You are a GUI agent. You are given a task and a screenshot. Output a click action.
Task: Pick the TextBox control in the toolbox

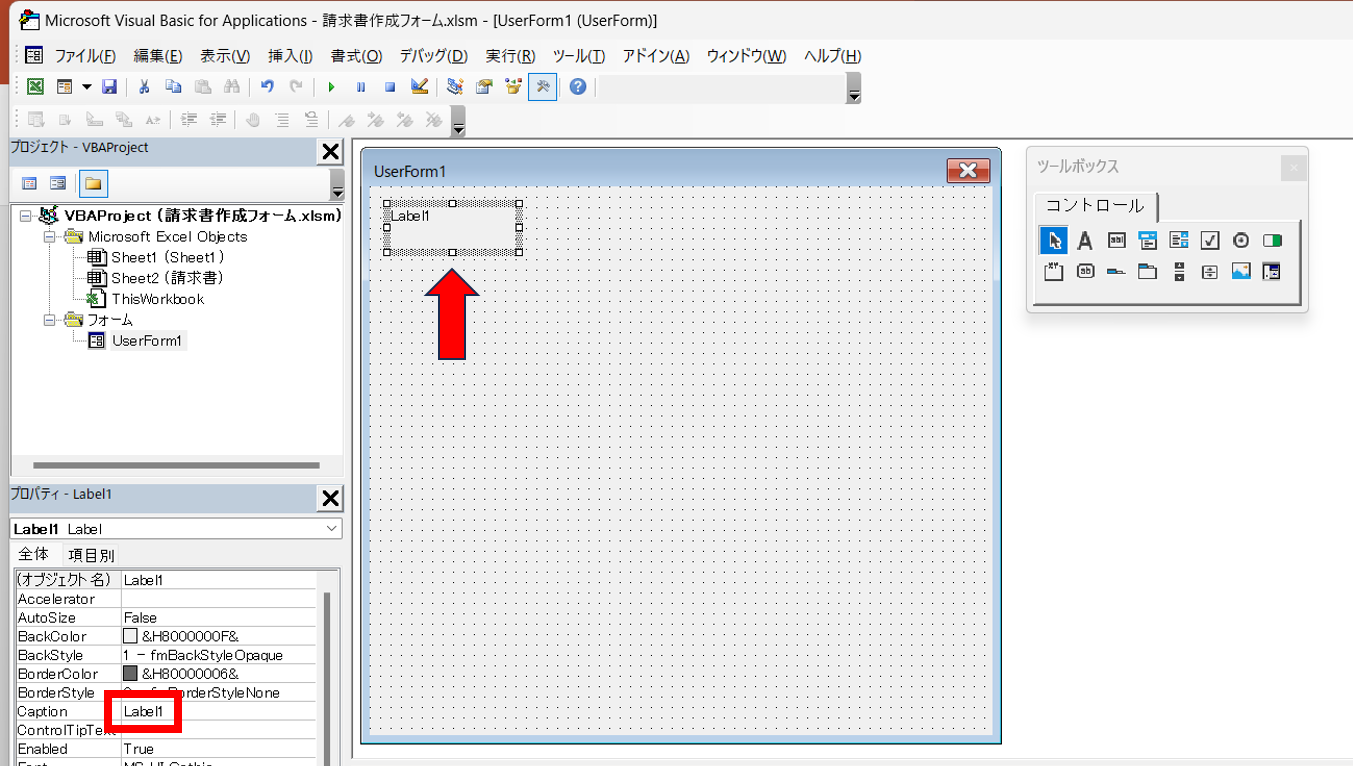coord(1116,241)
